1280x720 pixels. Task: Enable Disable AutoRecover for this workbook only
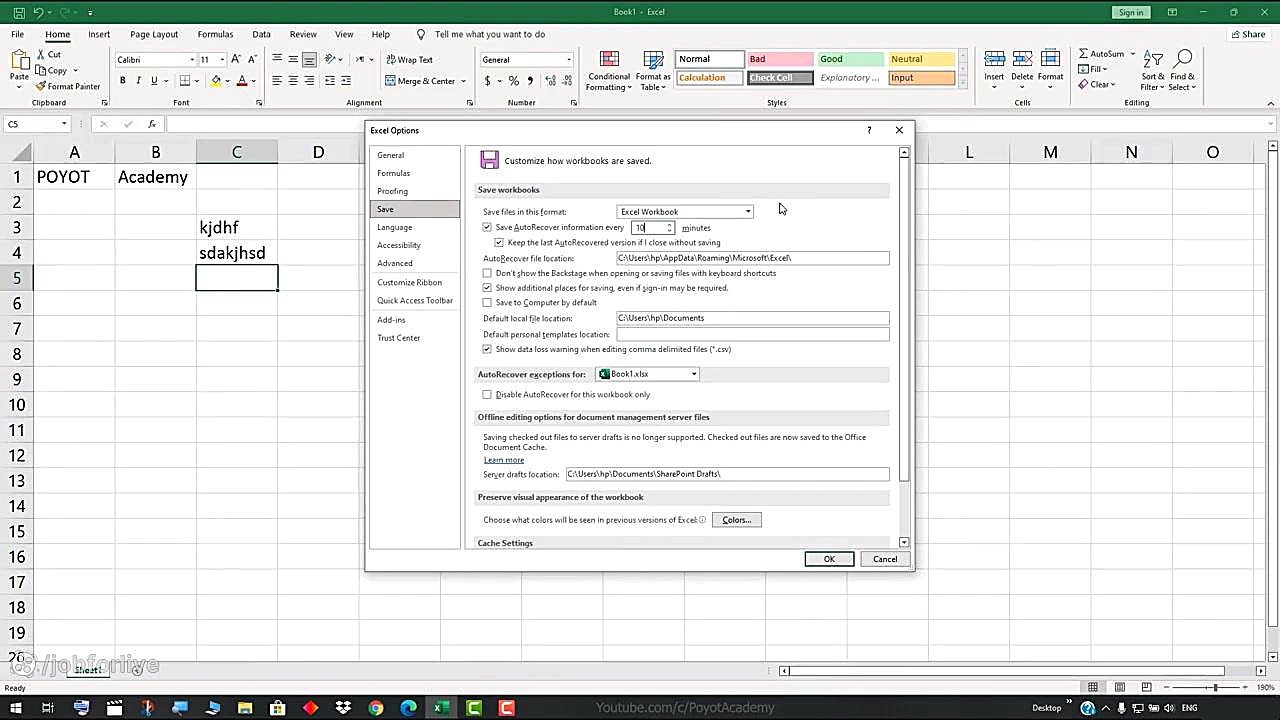point(487,395)
